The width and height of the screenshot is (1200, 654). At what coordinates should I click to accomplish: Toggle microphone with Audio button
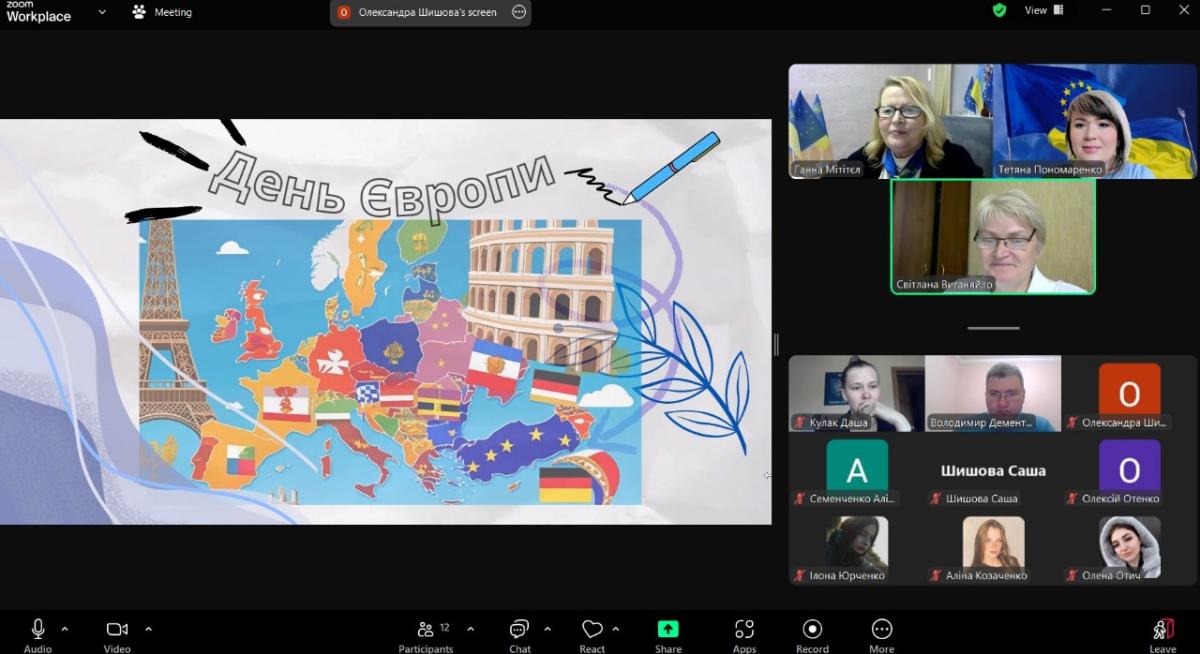click(x=38, y=630)
